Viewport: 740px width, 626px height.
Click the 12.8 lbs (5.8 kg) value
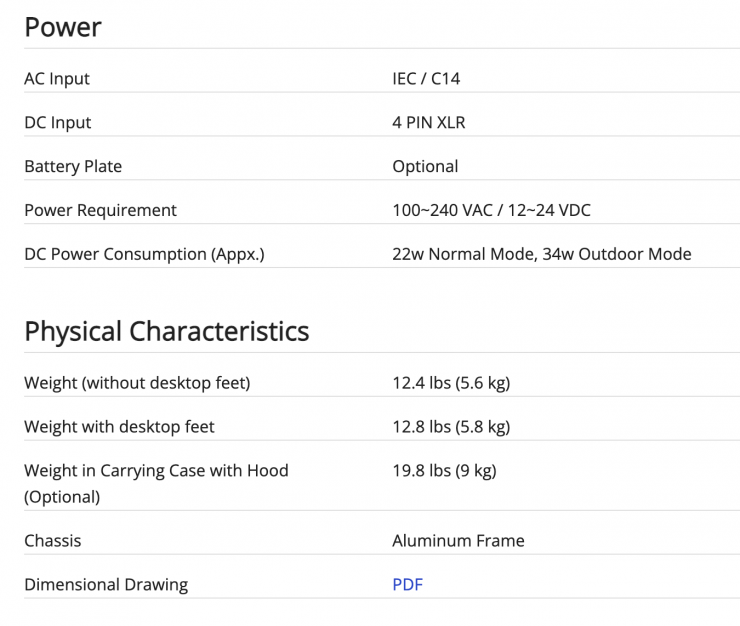coord(451,427)
